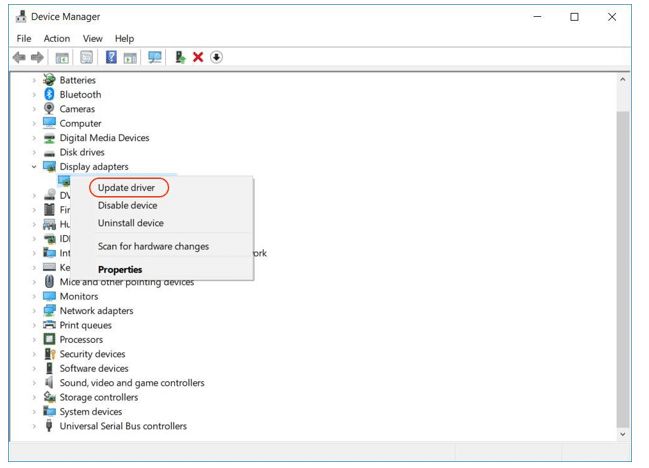Click the Update driver software toolbar icon
Viewport: 649px width, 468px height.
click(x=180, y=57)
